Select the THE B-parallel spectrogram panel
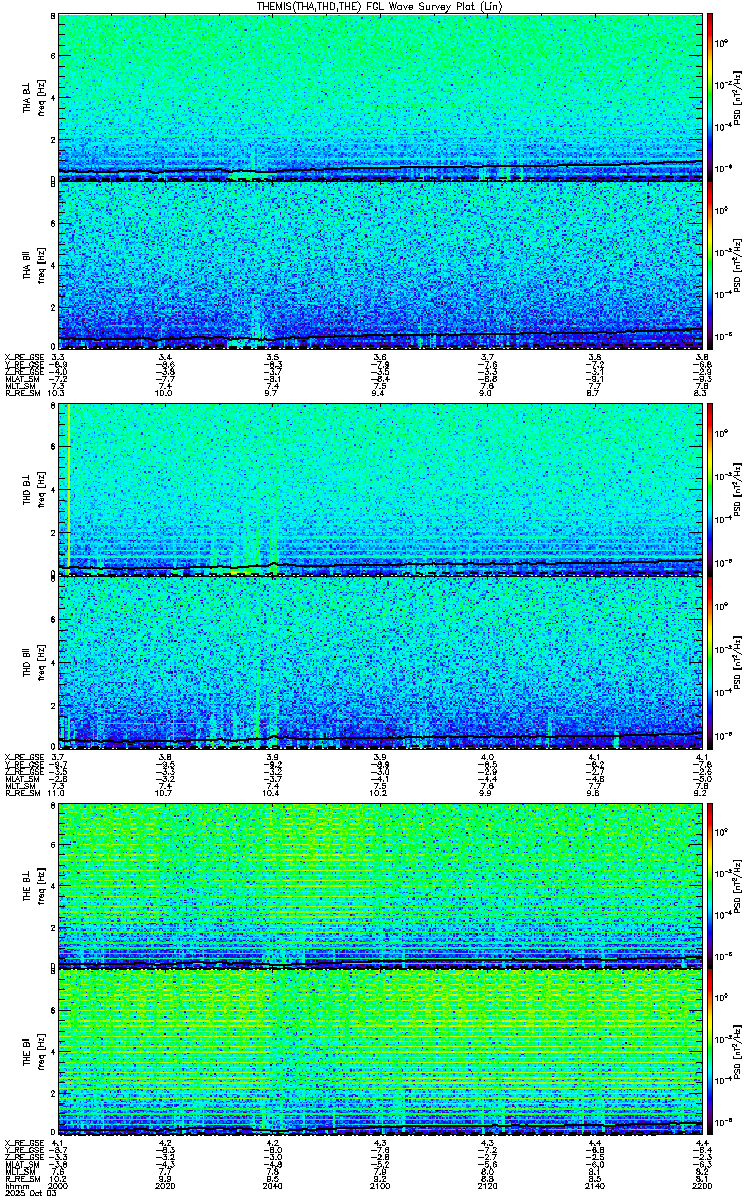 (380, 1052)
